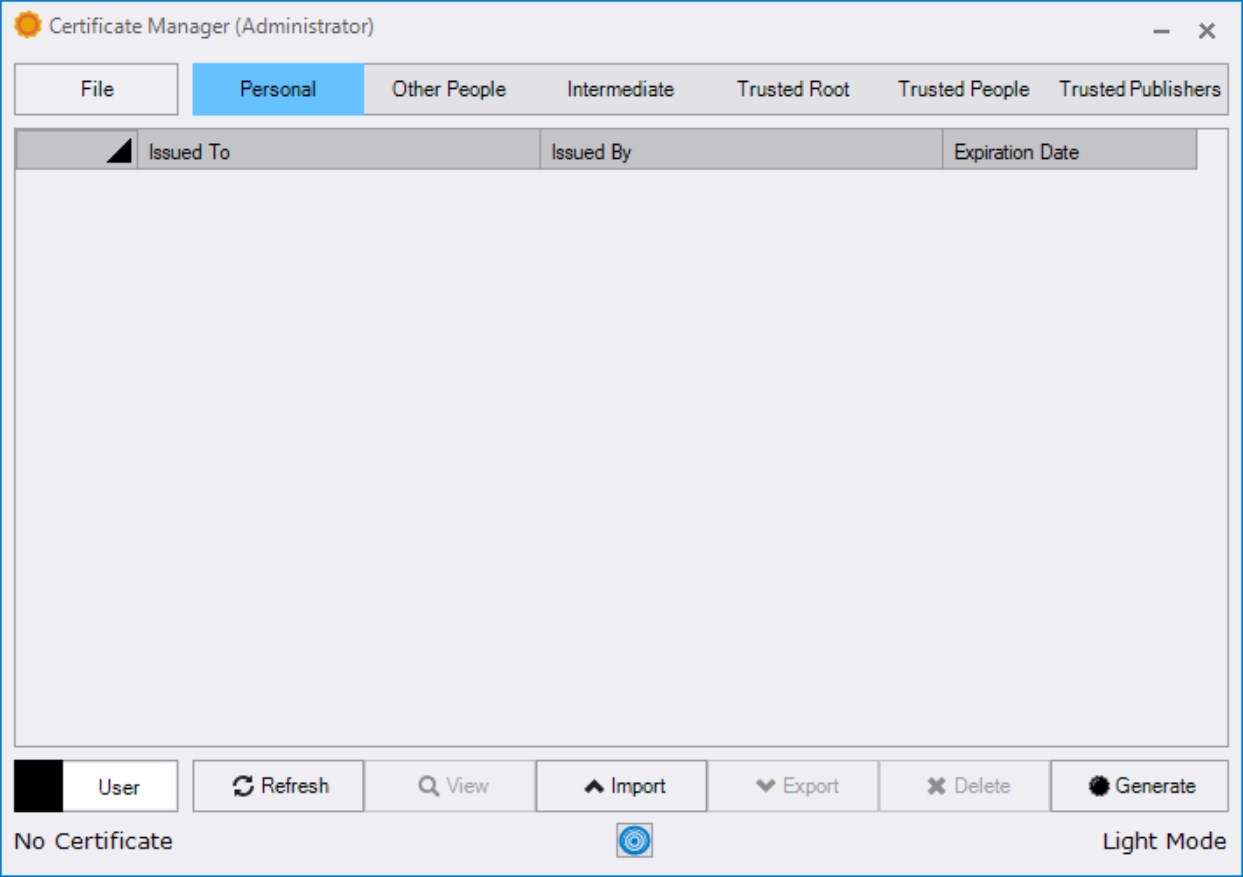Open the File menu
Screen dimensions: 1243x877
click(99, 88)
